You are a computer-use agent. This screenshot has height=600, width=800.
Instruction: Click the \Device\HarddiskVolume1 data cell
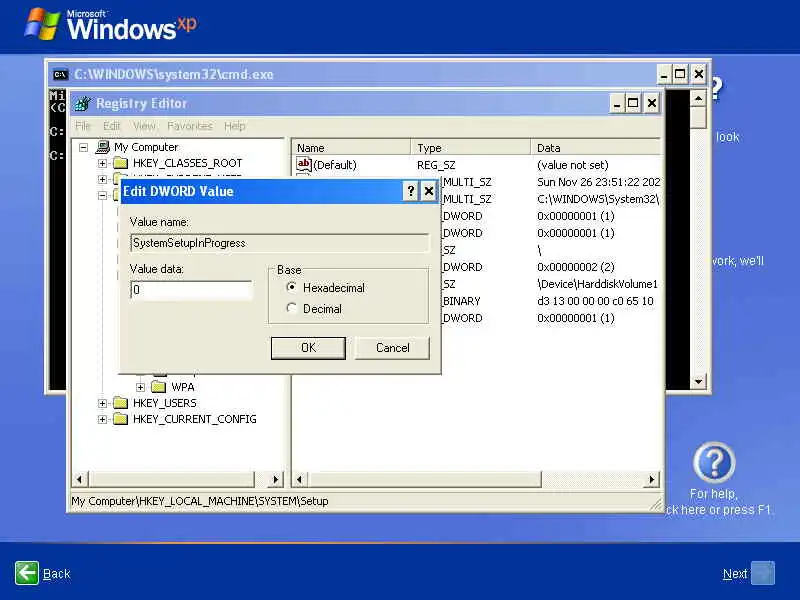pos(597,284)
